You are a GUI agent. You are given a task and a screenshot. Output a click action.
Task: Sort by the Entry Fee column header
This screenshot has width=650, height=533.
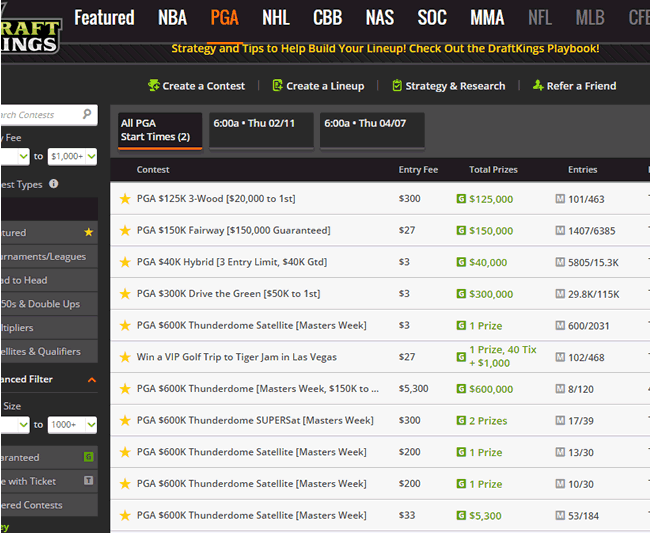click(418, 170)
